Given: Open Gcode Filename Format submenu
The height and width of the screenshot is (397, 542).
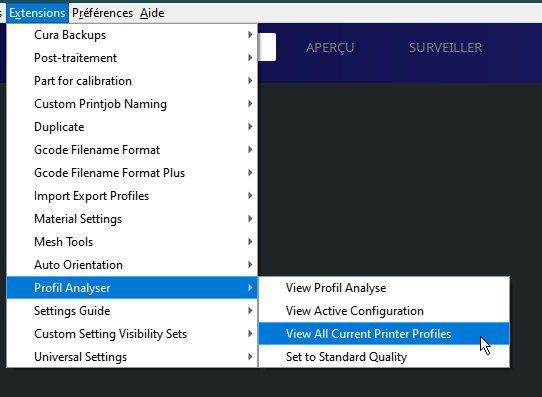Looking at the screenshot, I should [132, 150].
